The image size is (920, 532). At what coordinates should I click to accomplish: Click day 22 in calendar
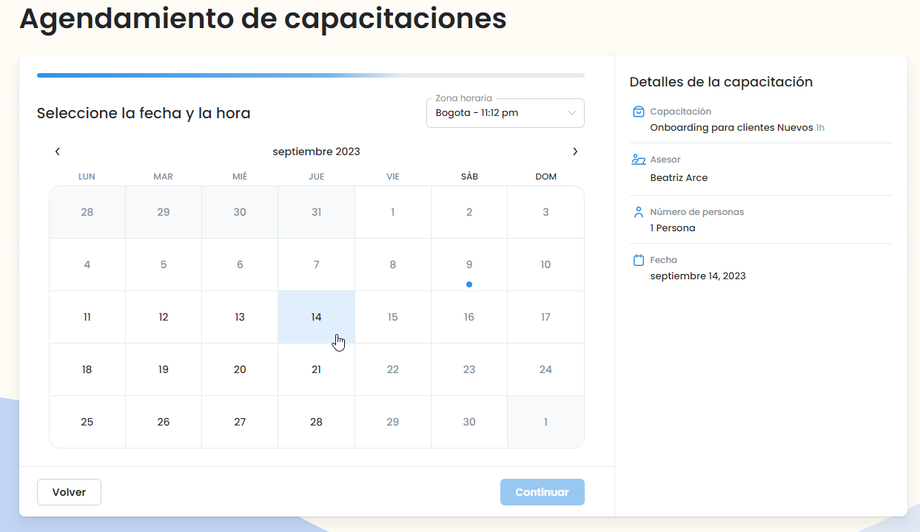pos(393,370)
